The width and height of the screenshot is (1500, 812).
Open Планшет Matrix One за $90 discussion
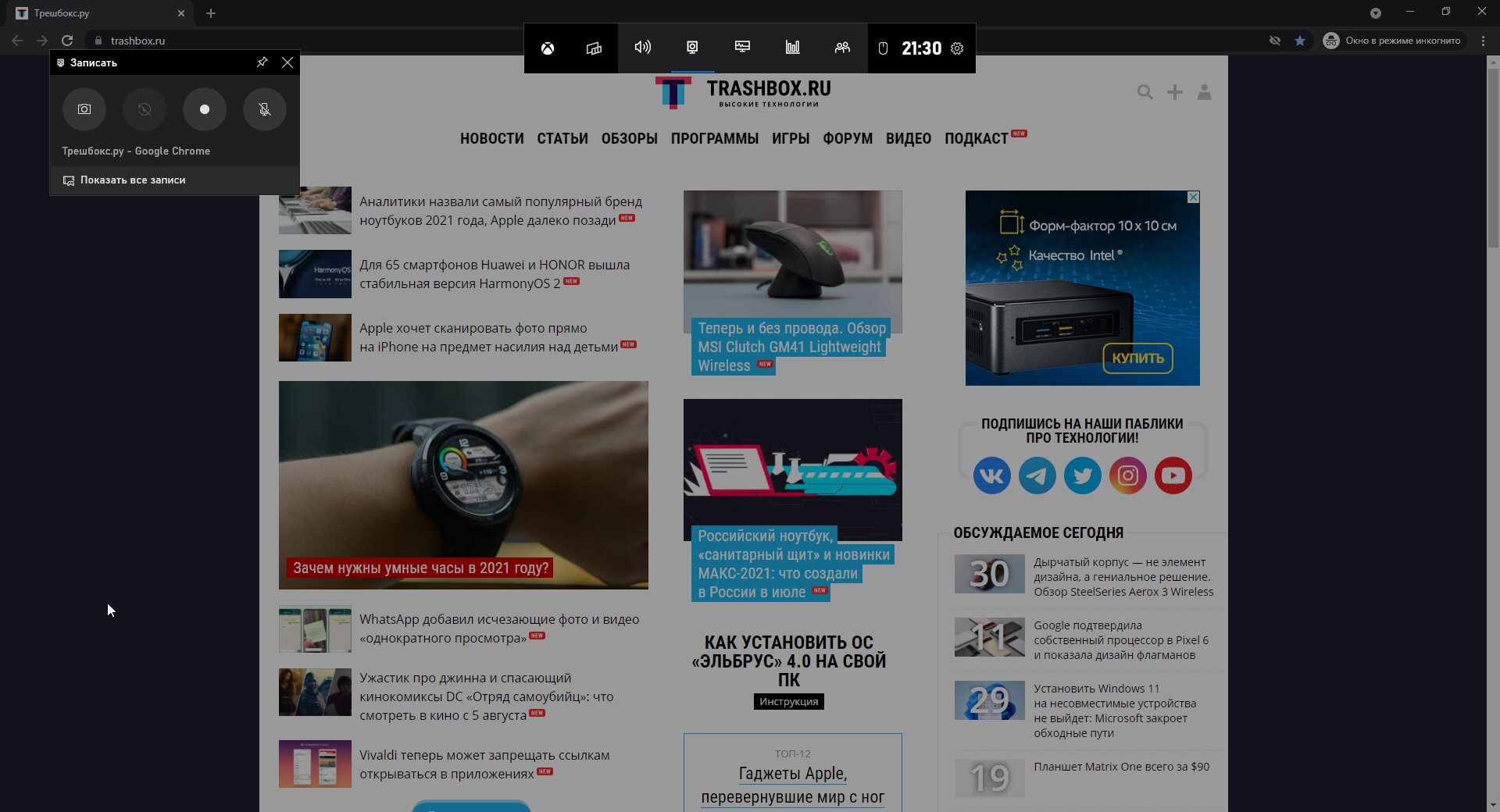tap(1121, 767)
